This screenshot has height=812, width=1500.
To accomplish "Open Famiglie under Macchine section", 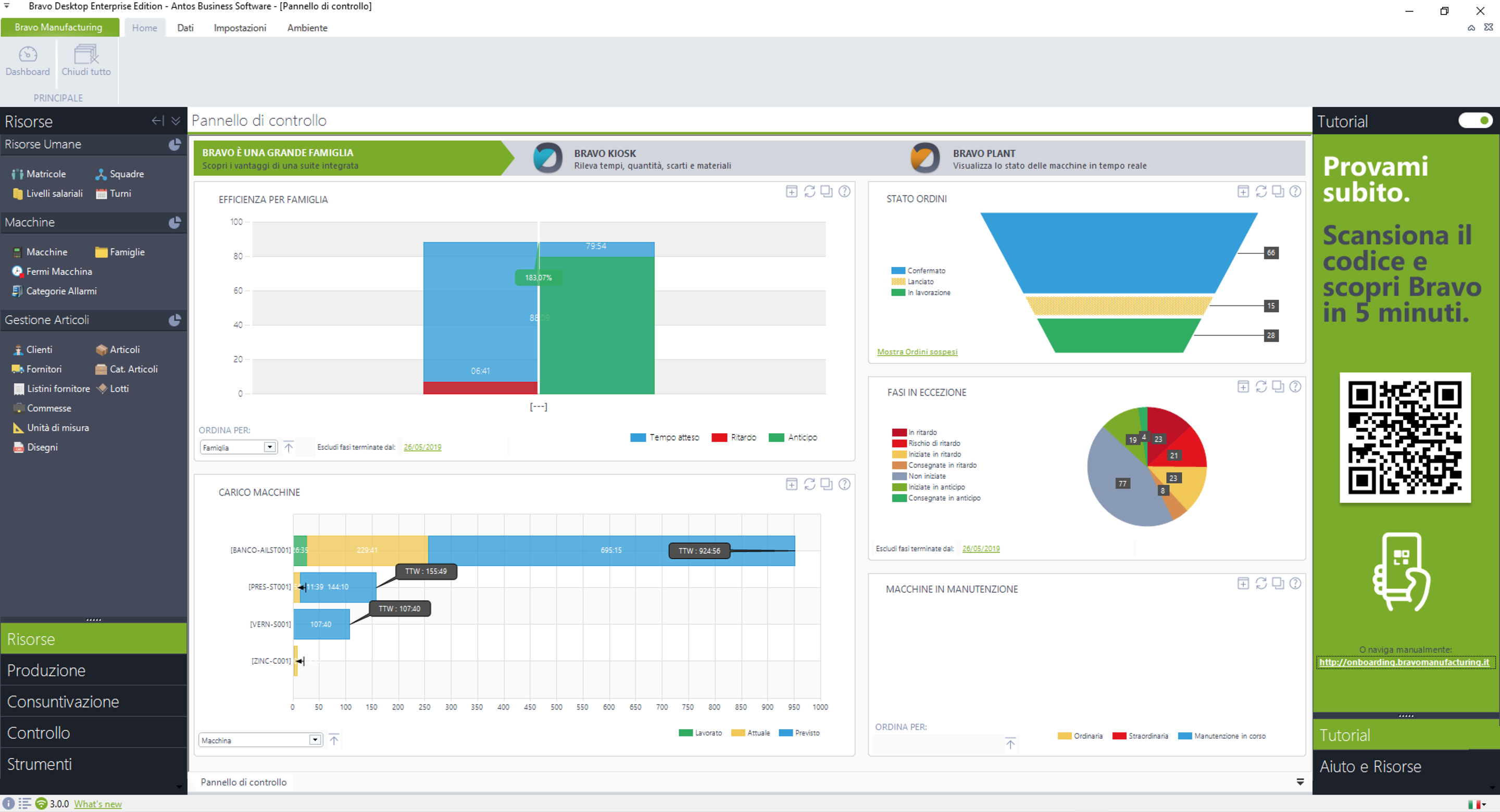I will (x=120, y=251).
